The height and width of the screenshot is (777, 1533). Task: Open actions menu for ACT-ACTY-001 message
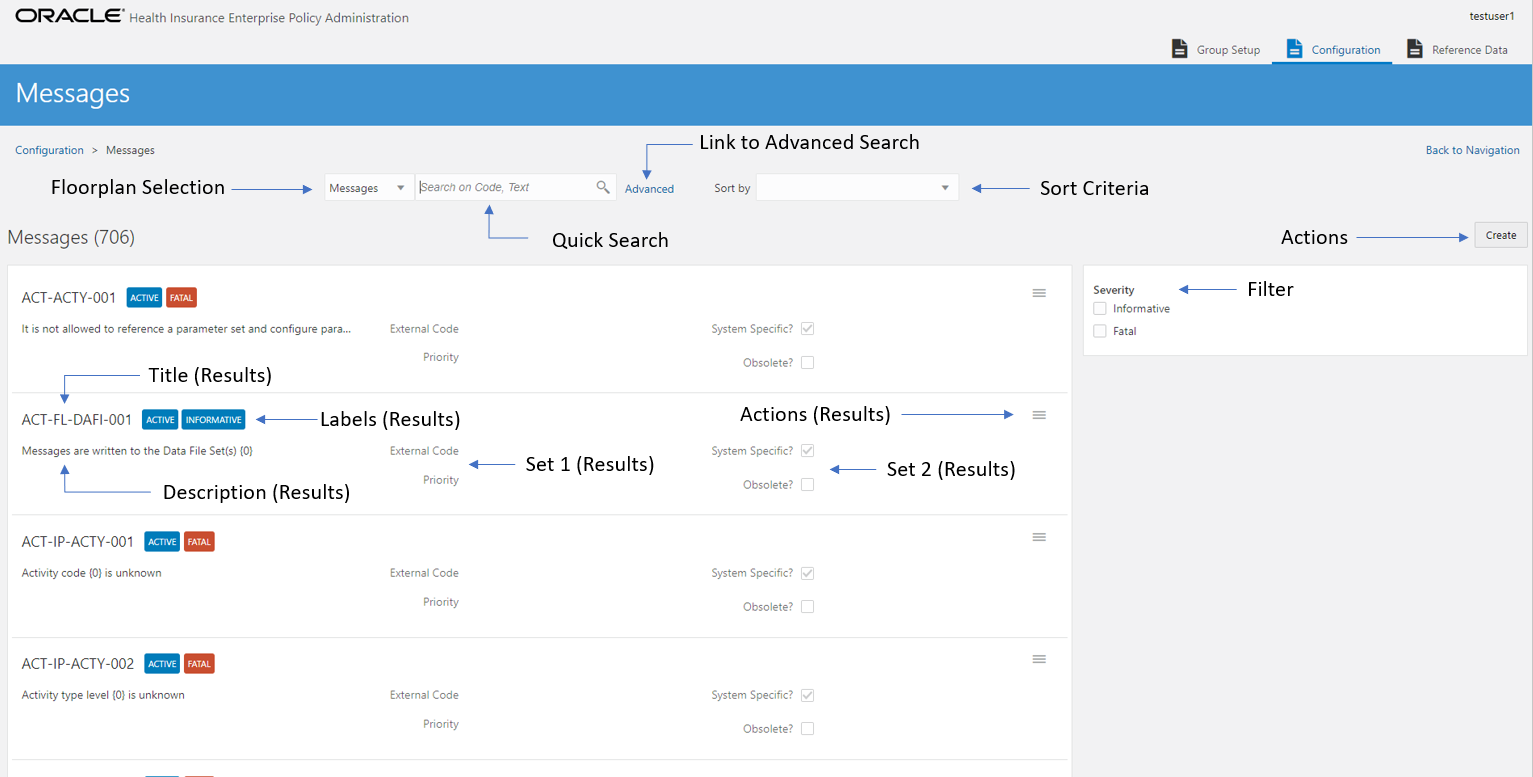[x=1039, y=293]
